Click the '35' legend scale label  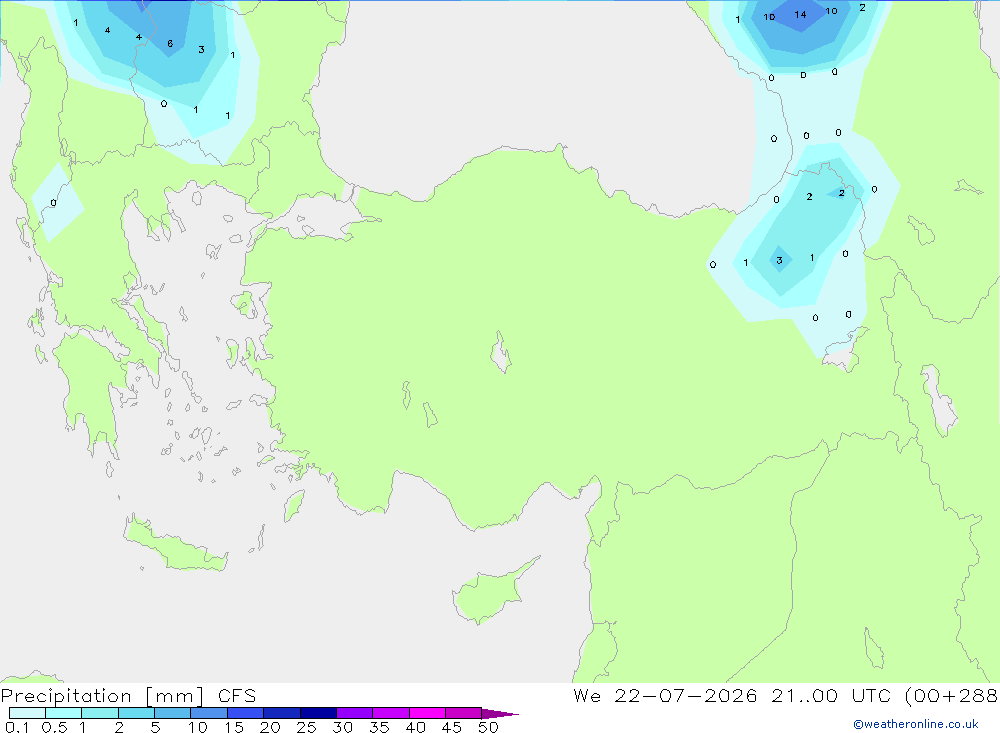[x=379, y=727]
